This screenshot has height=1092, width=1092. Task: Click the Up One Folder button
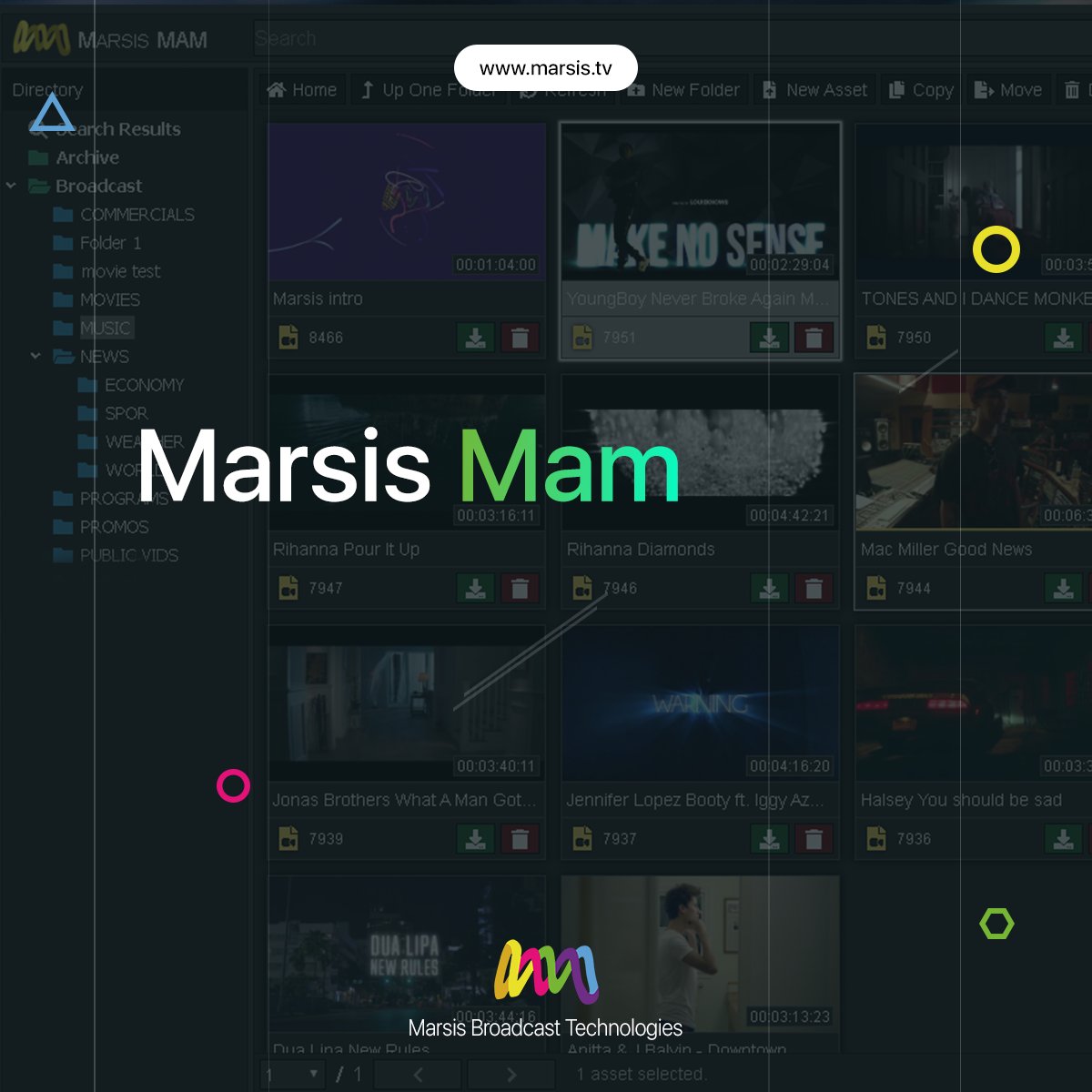pos(429,90)
